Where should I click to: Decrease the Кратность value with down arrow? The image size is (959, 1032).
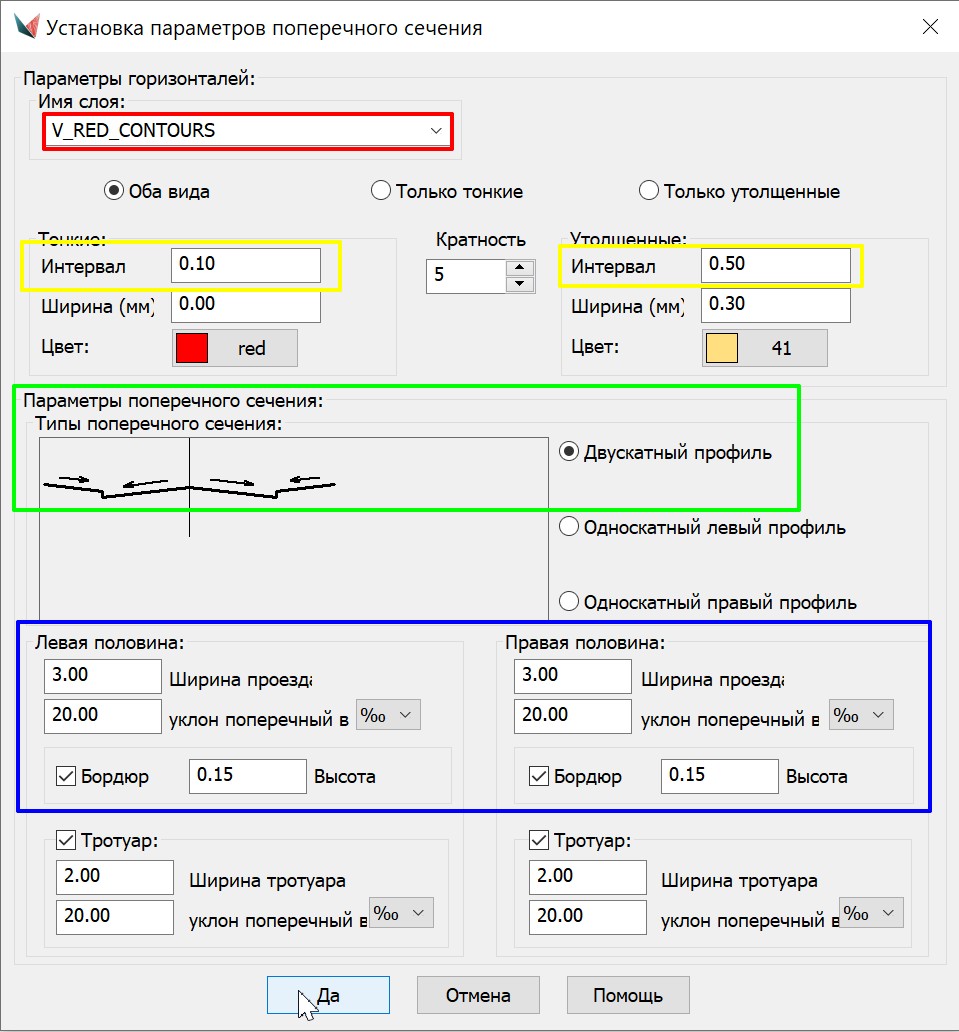click(518, 284)
